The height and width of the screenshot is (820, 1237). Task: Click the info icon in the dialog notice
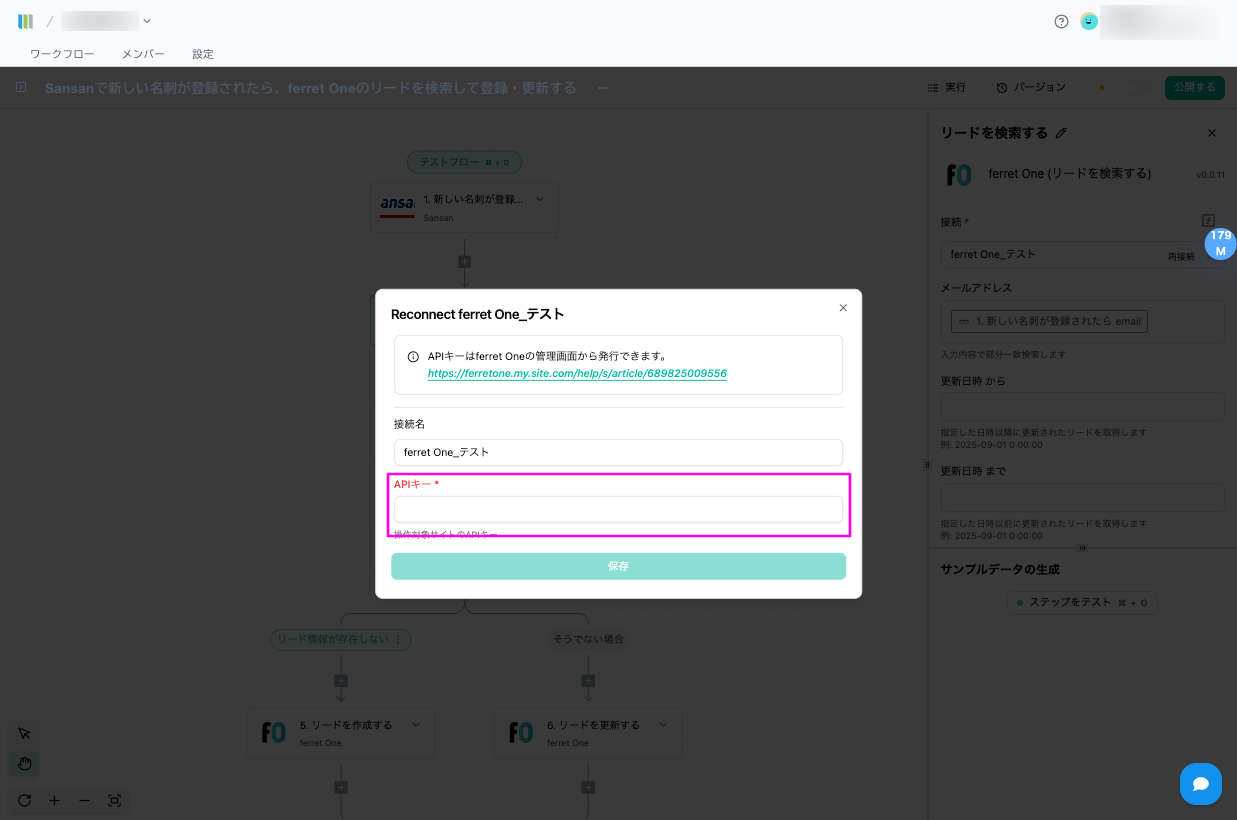pyautogui.click(x=413, y=356)
